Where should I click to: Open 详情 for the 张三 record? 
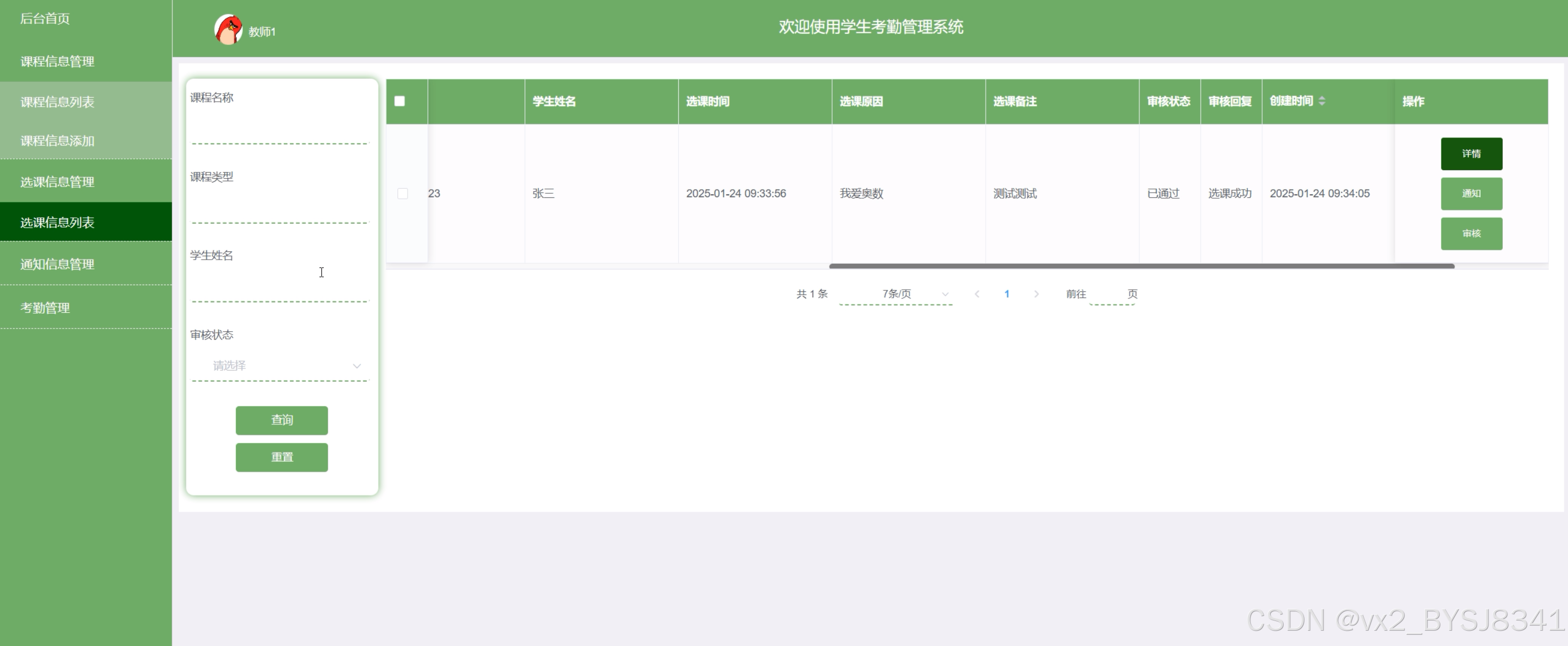[x=1471, y=154]
